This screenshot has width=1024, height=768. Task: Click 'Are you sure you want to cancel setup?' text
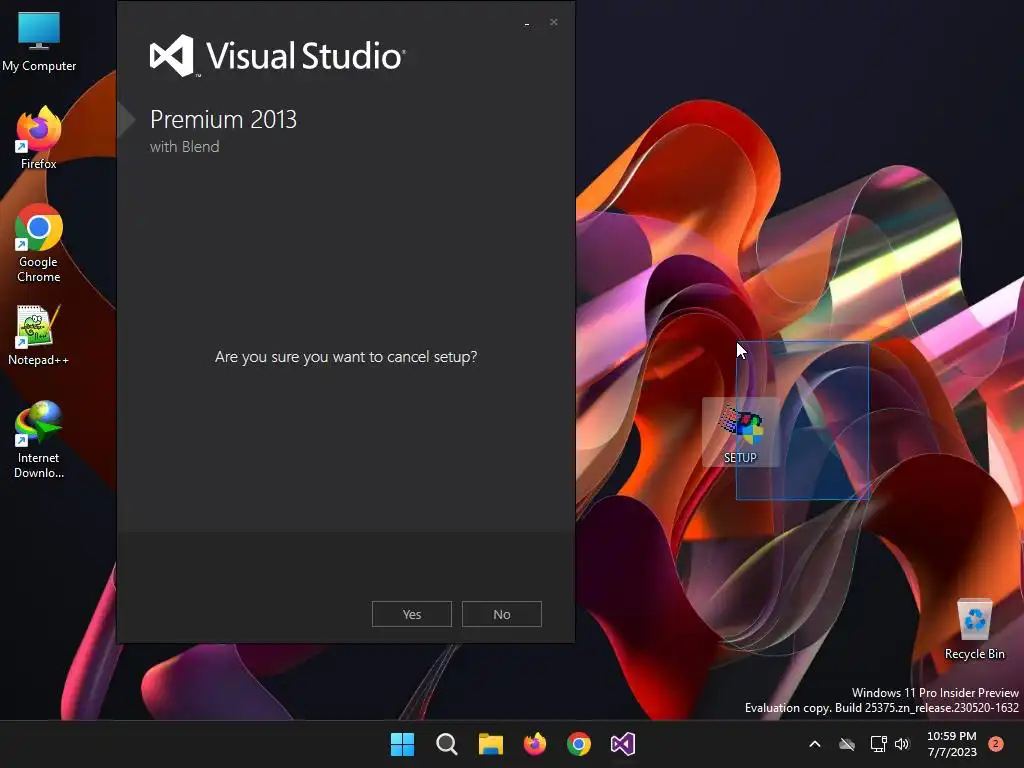pos(346,357)
